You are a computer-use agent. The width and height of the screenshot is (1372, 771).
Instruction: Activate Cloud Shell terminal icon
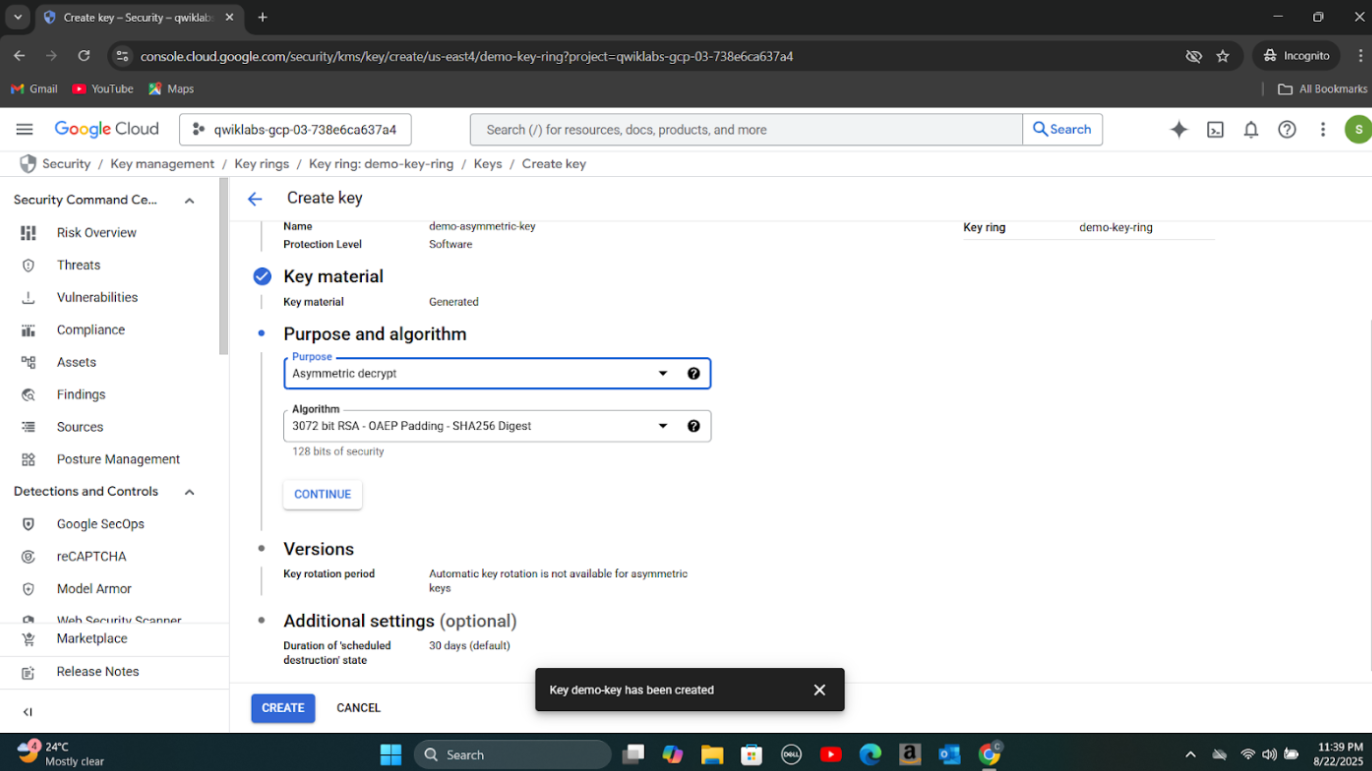[1215, 129]
